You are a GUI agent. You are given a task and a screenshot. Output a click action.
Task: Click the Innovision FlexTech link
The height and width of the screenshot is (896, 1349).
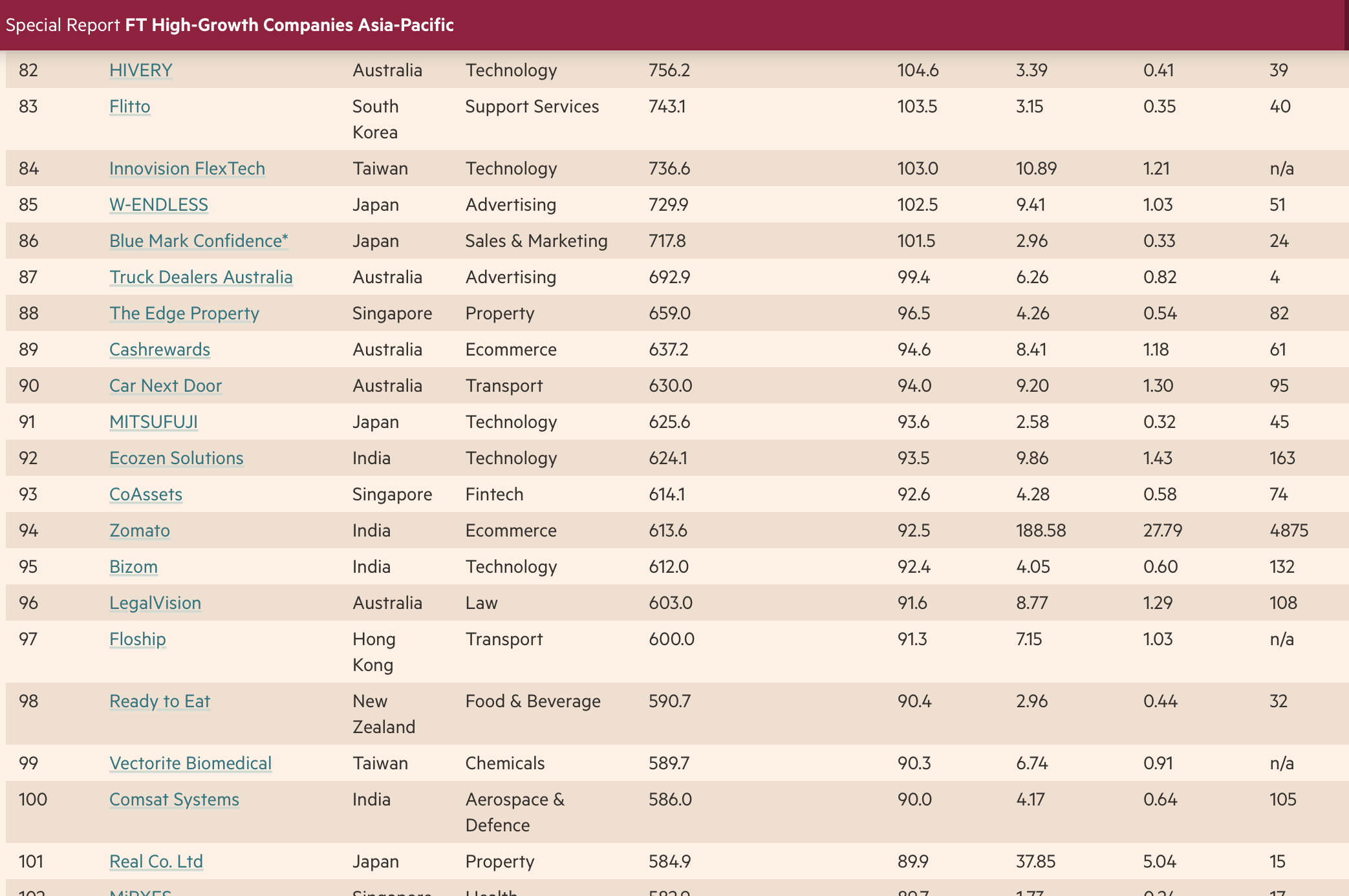[x=187, y=168]
